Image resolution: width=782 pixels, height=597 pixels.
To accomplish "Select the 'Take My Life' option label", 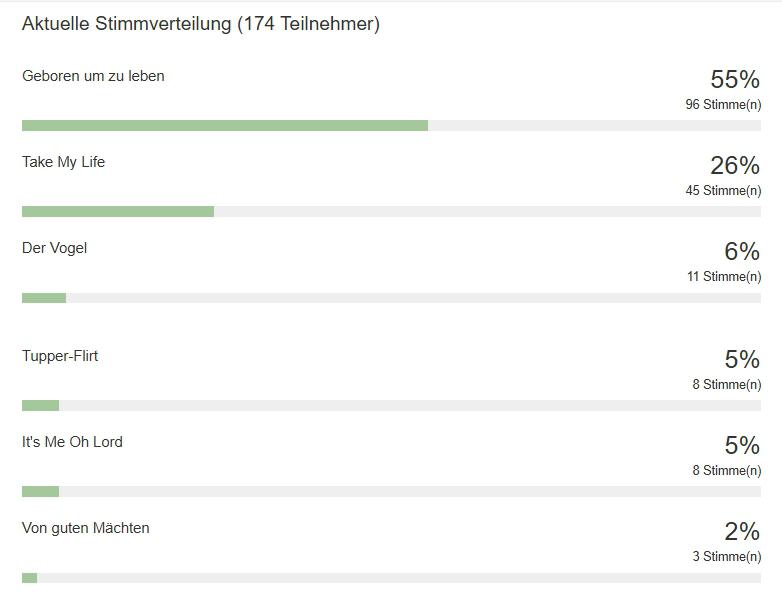I will point(63,162).
